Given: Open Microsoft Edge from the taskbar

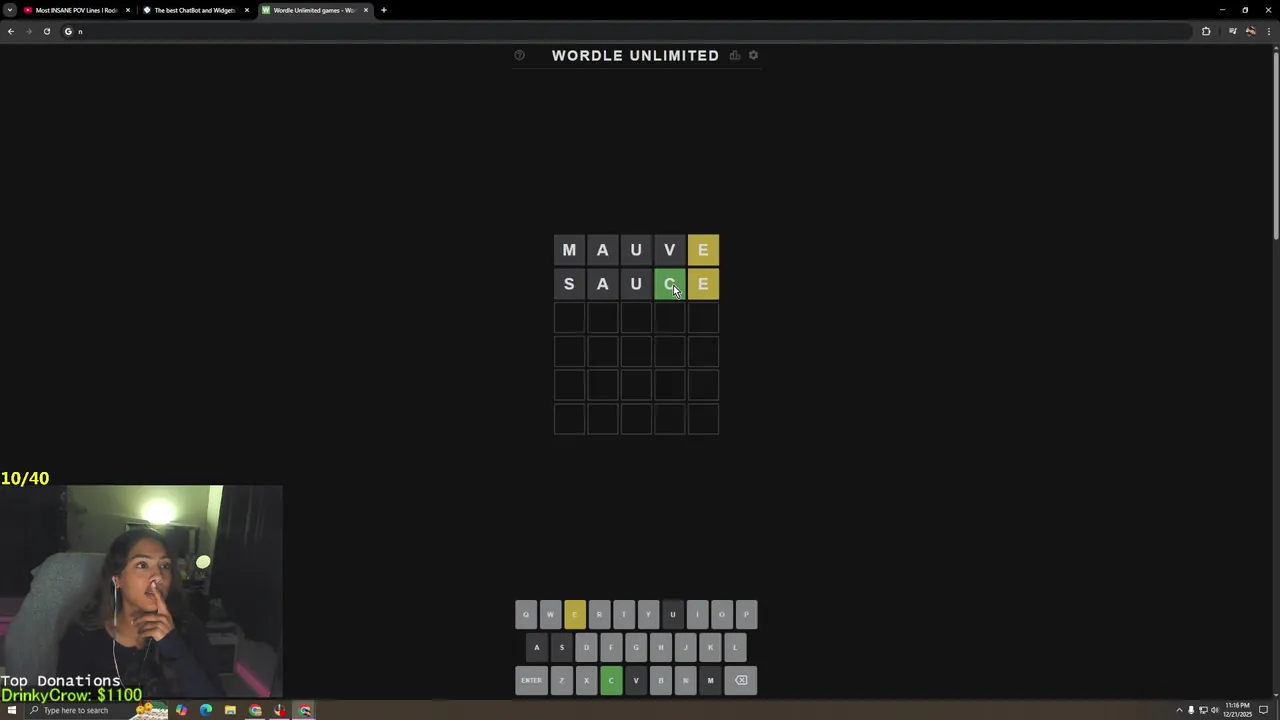Looking at the screenshot, I should 206,710.
